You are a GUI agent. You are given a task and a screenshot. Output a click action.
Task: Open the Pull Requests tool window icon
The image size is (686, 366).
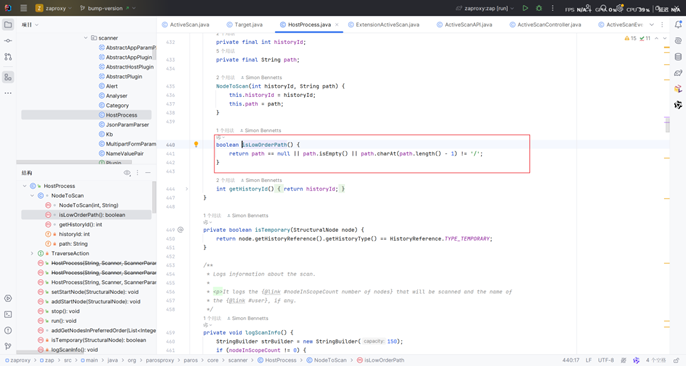tap(8, 57)
